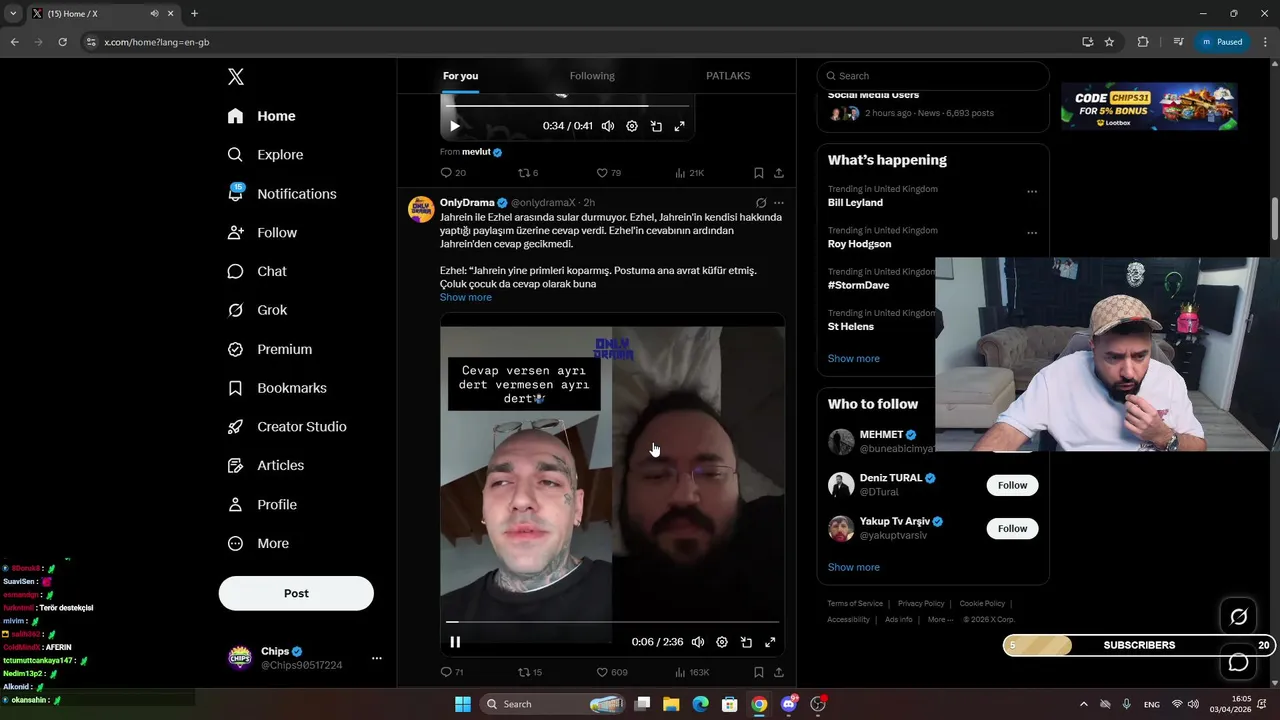Viewport: 1280px width, 720px height.
Task: Open Chips account switcher ellipsis
Action: click(376, 658)
